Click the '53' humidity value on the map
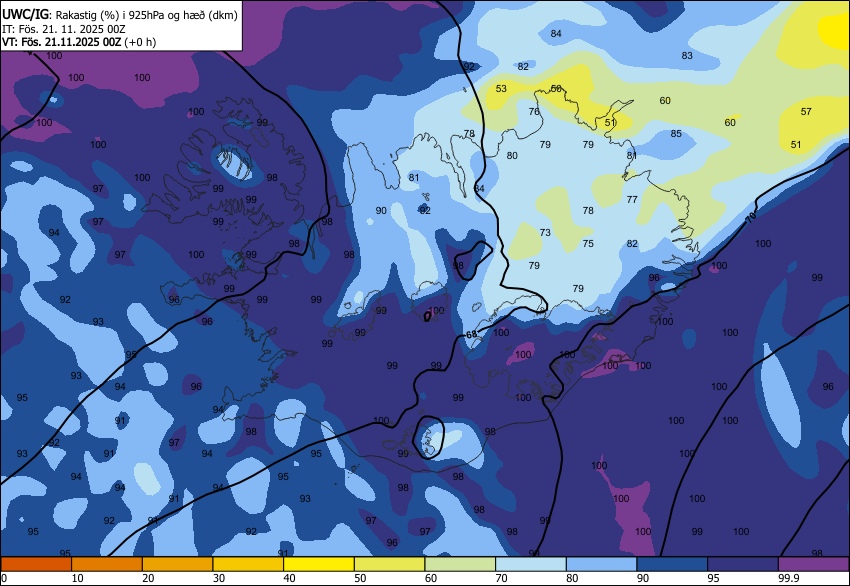The image size is (850, 586). tap(501, 88)
